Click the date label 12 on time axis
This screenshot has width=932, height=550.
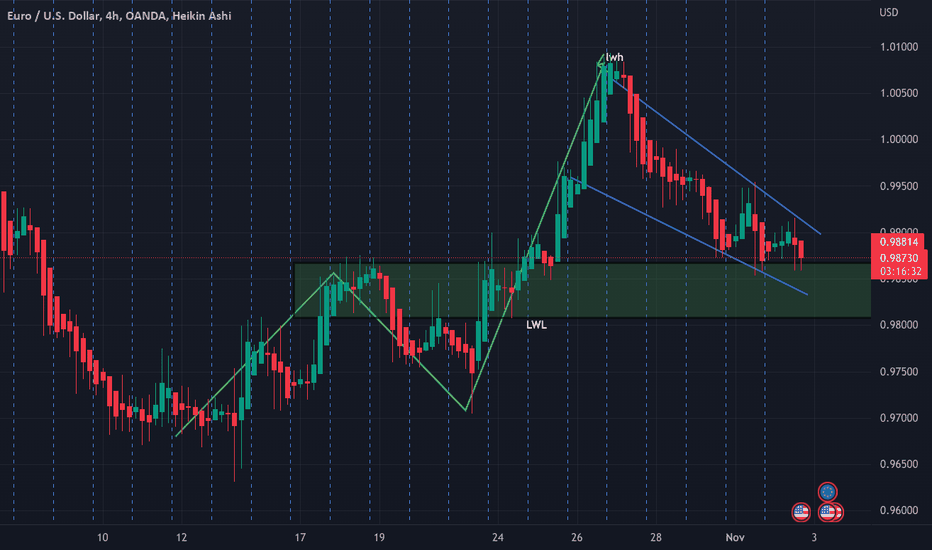181,538
